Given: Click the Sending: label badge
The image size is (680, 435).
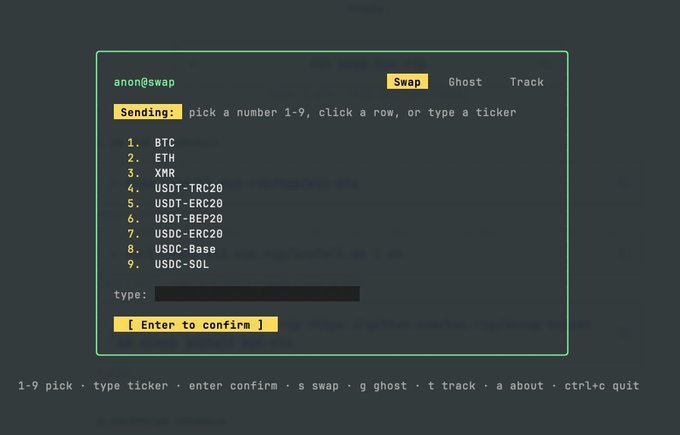Looking at the screenshot, I should tap(147, 112).
